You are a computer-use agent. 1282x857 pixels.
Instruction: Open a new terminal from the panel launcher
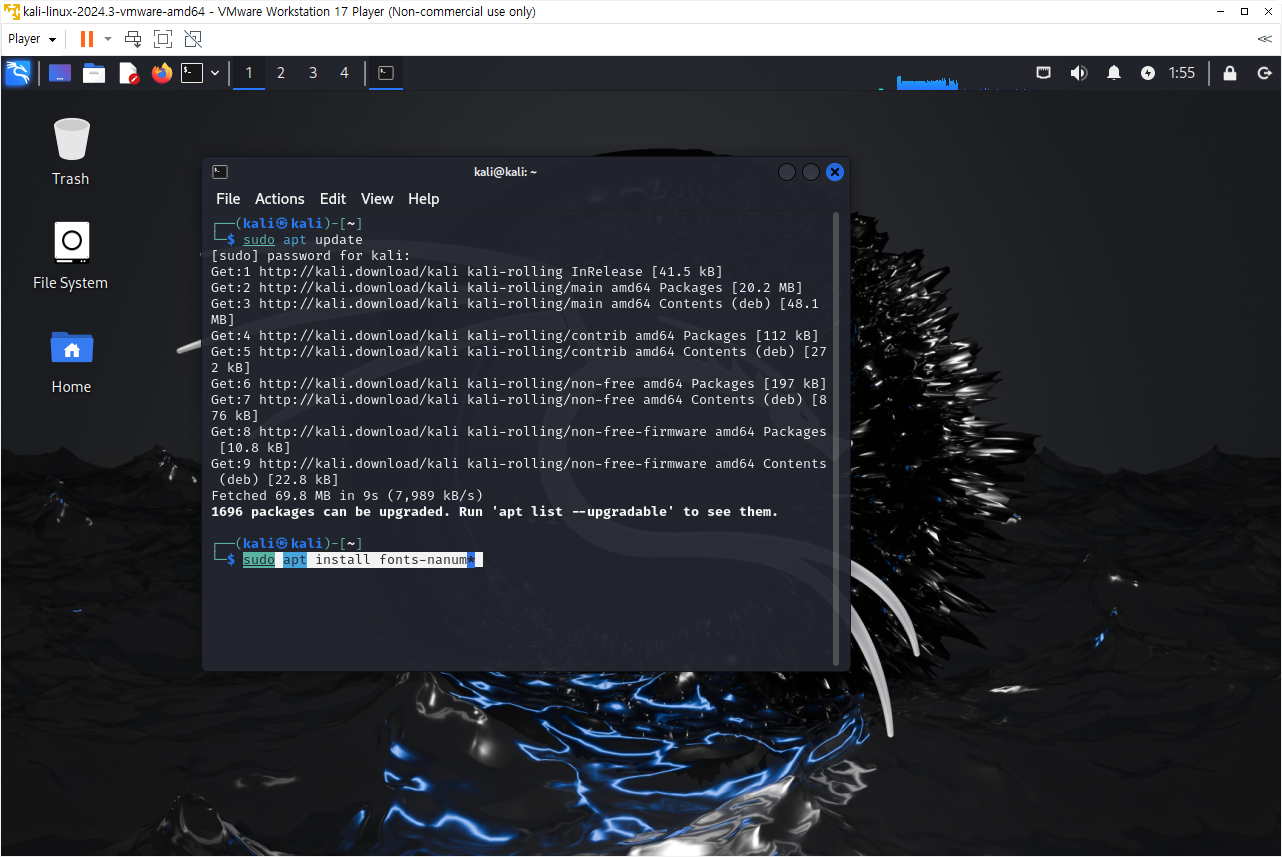192,73
